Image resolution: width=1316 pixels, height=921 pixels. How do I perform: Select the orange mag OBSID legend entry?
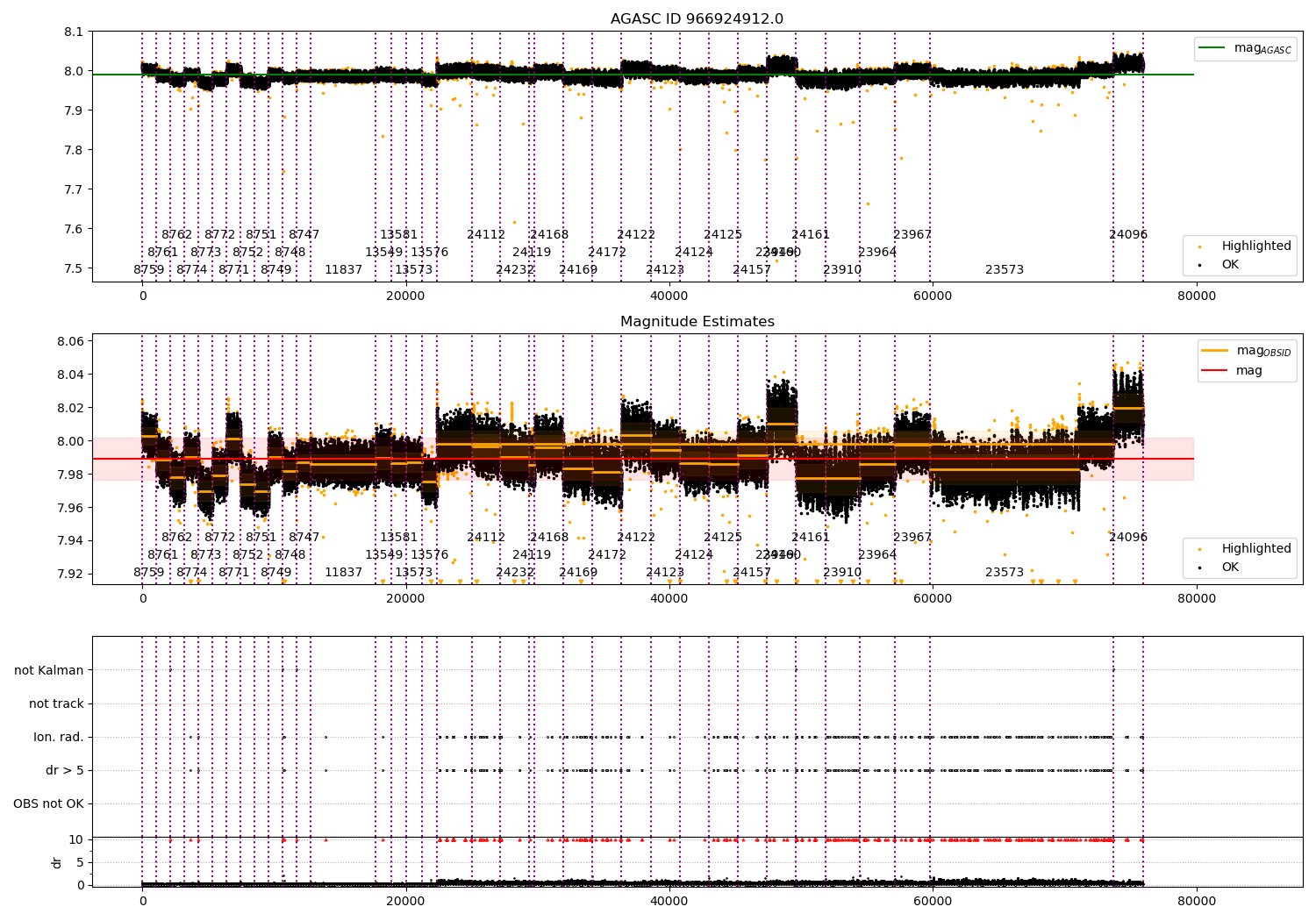[1246, 351]
